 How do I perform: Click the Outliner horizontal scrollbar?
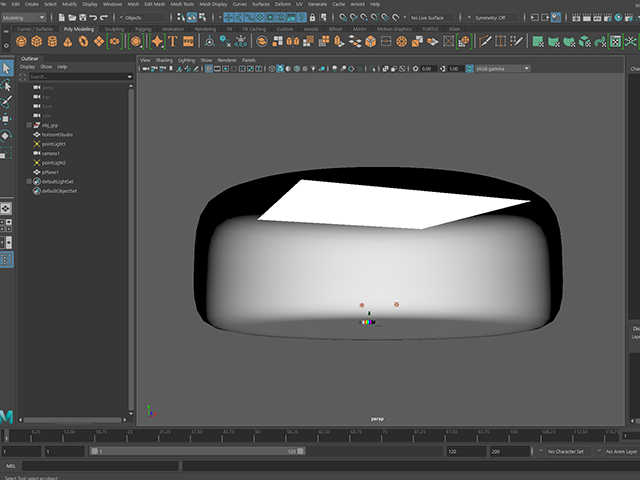72,420
